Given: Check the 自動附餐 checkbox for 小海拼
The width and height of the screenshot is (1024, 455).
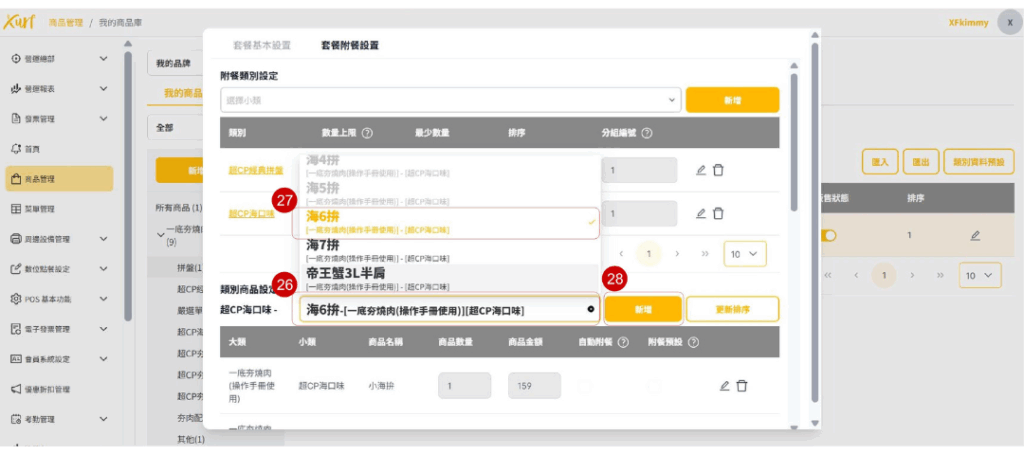Looking at the screenshot, I should point(584,386).
